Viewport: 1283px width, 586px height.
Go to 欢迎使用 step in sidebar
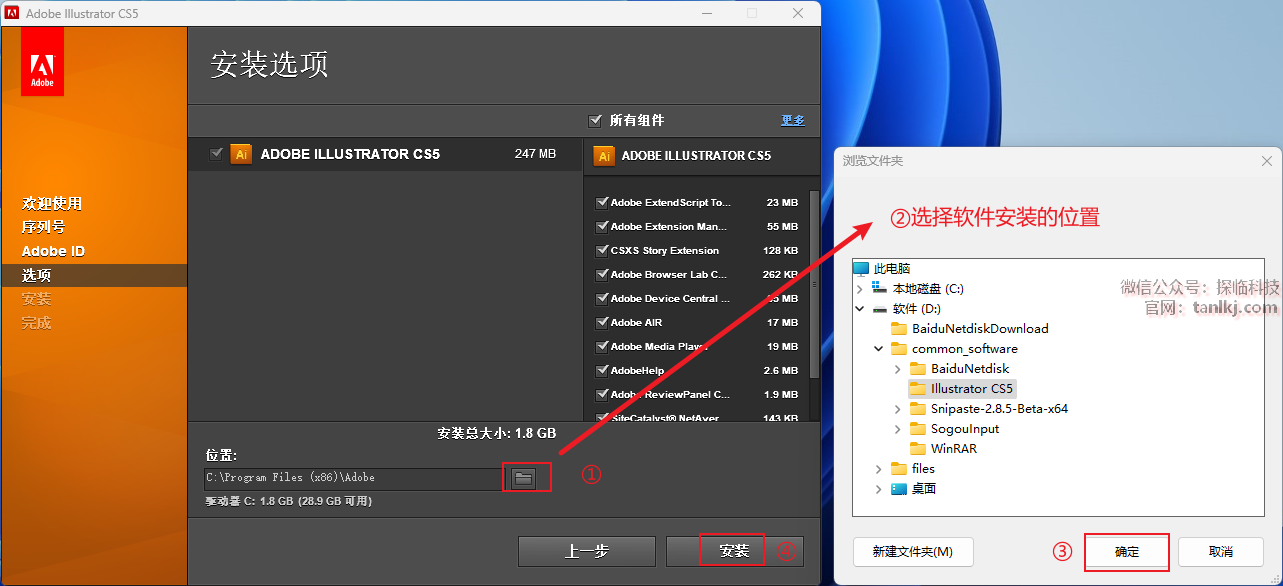pos(52,203)
